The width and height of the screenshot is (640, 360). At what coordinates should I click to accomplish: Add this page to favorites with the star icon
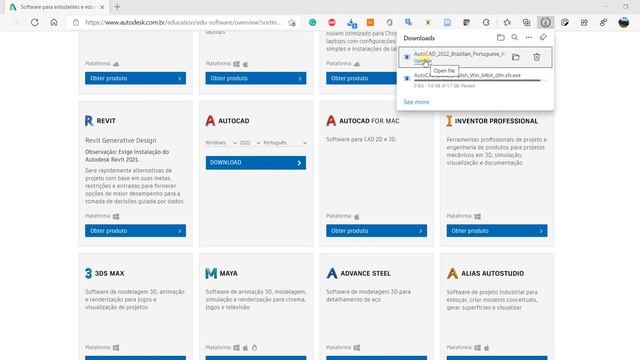(291, 22)
